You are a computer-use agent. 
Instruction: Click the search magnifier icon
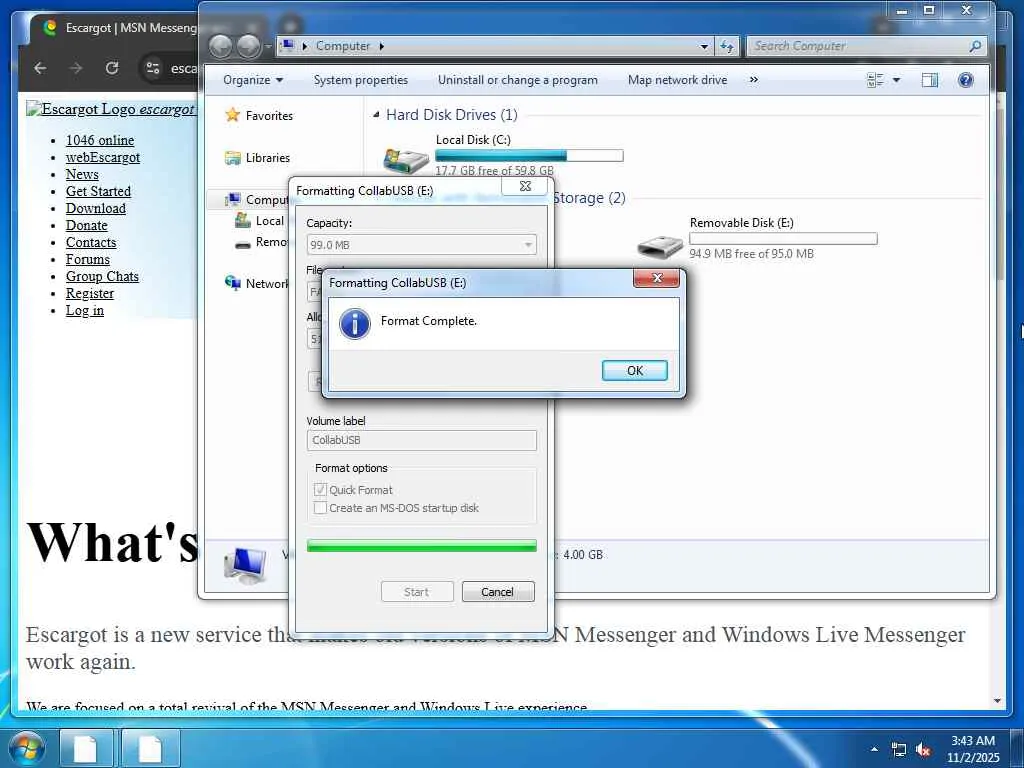point(975,46)
